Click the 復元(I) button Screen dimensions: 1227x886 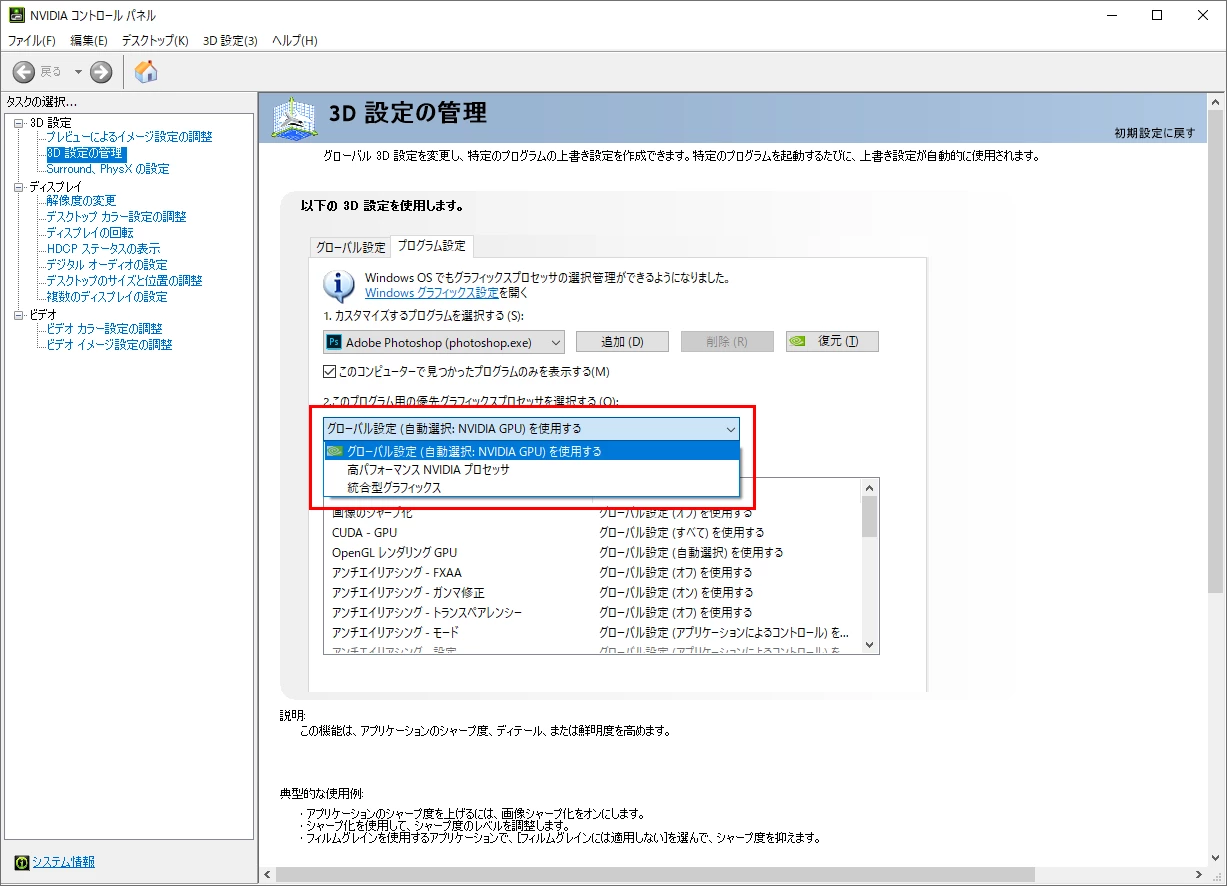click(832, 341)
